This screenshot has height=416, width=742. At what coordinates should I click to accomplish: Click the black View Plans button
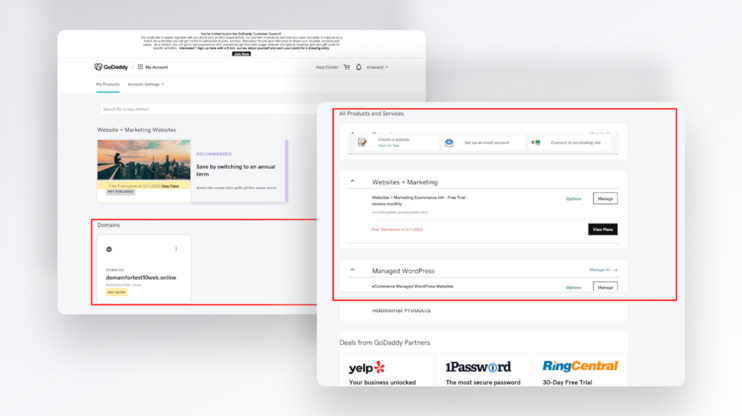[602, 230]
